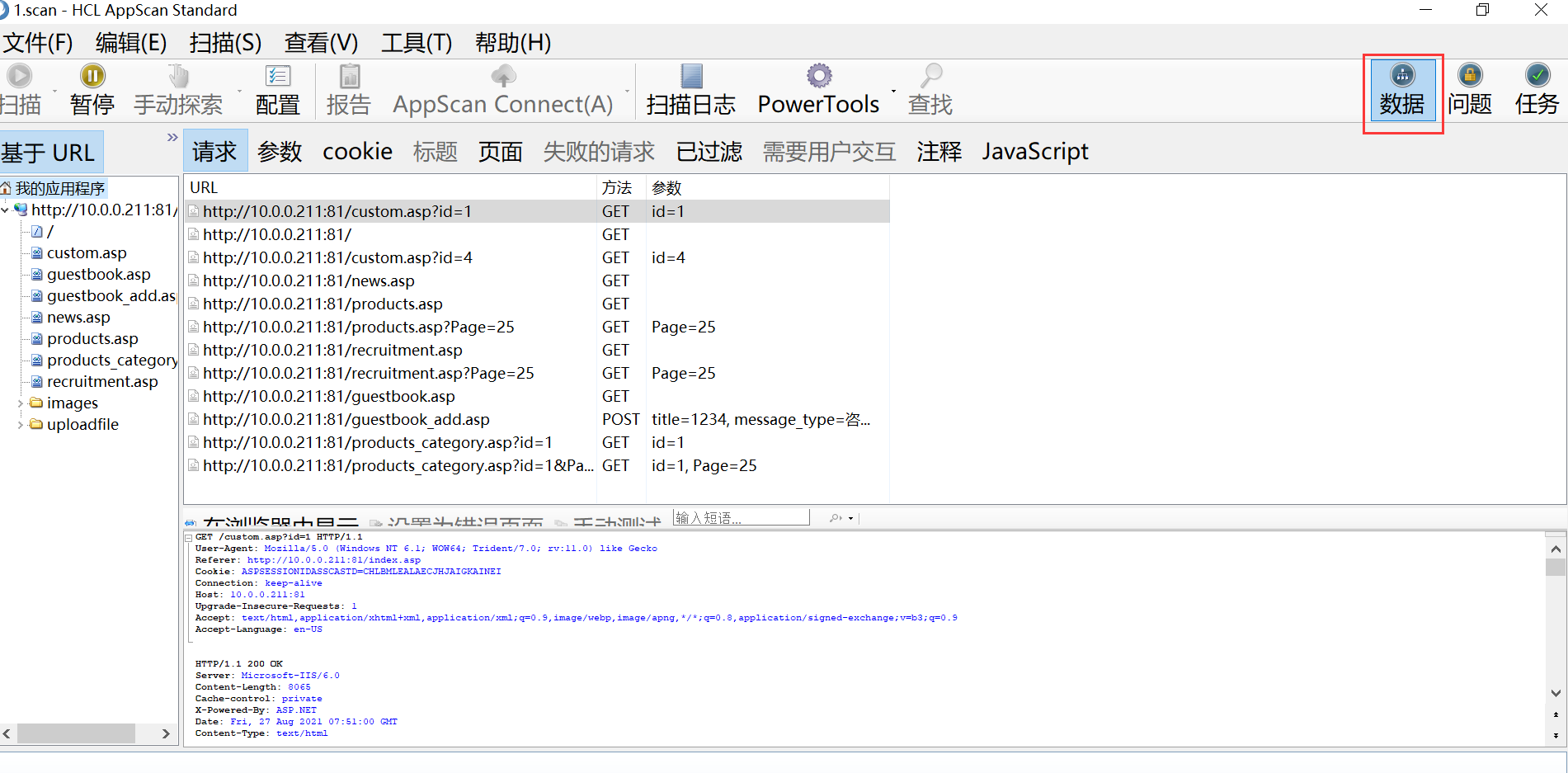Image resolution: width=1568 pixels, height=773 pixels.
Task: Switch to Tasks view icon
Action: 1537,75
